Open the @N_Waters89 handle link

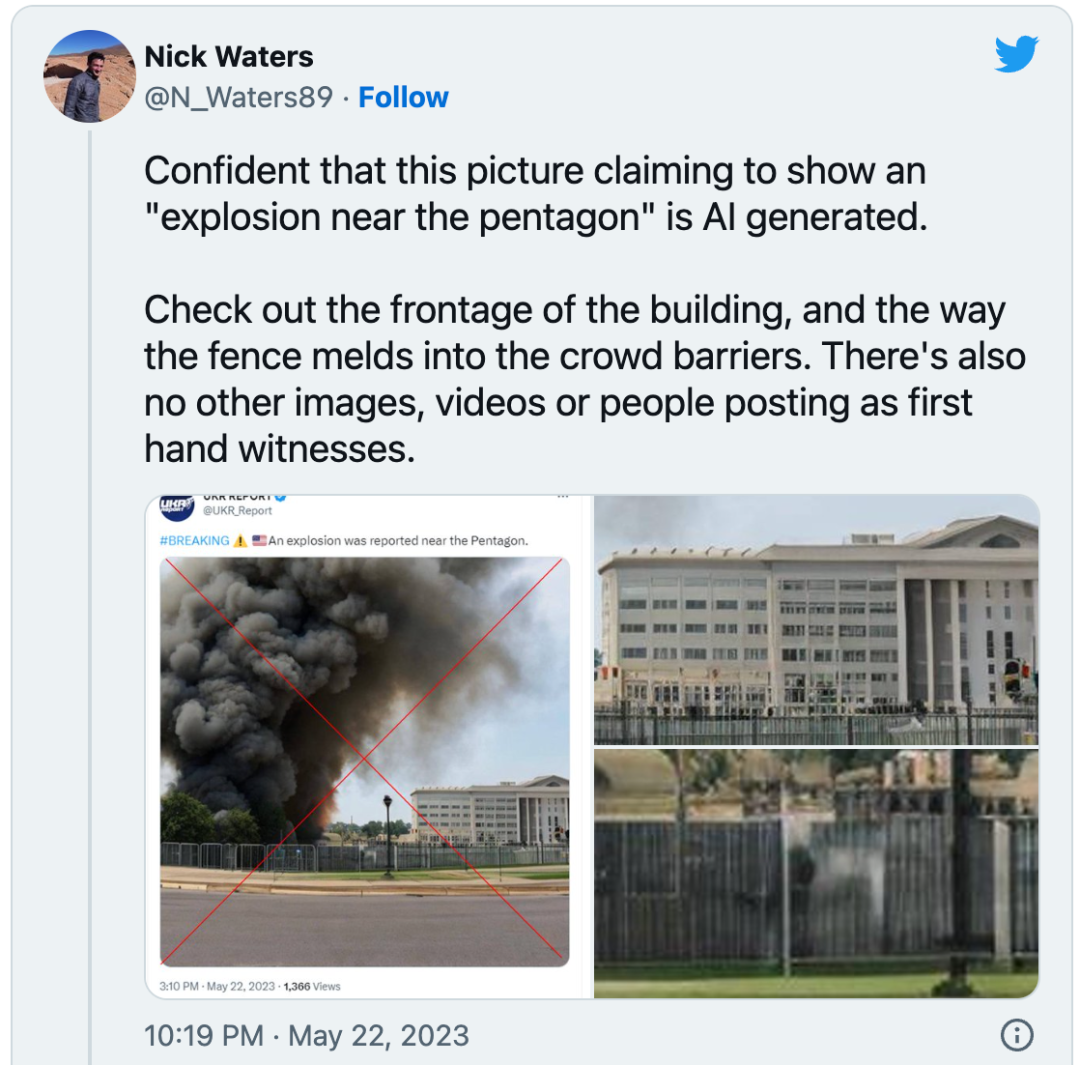click(x=238, y=97)
